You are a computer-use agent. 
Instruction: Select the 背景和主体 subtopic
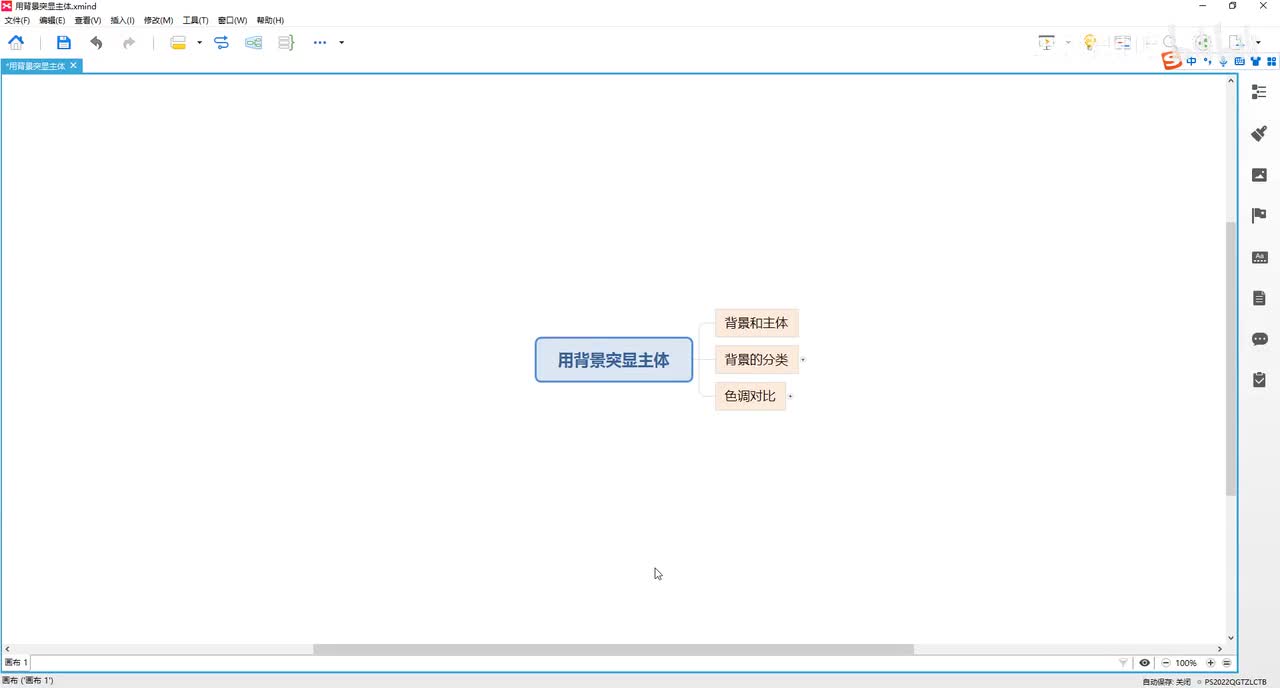click(756, 323)
